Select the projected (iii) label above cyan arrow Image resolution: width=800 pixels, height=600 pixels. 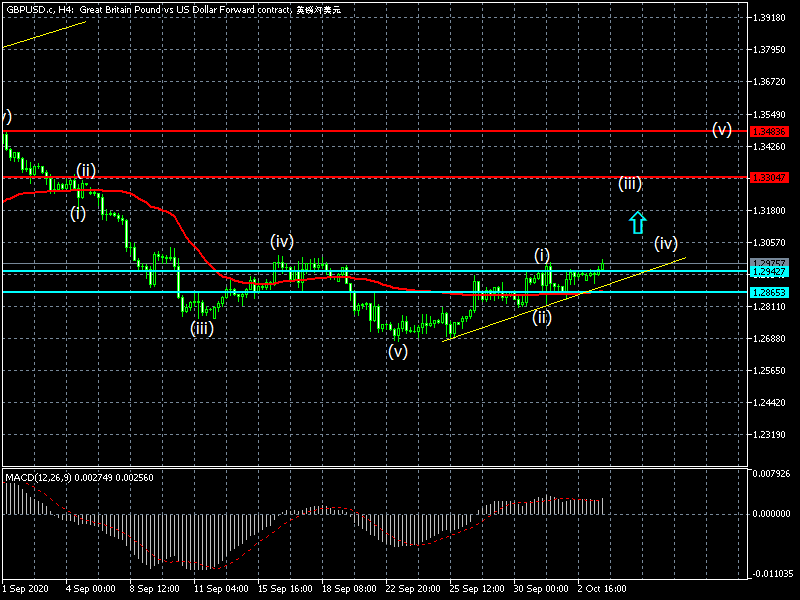(629, 184)
